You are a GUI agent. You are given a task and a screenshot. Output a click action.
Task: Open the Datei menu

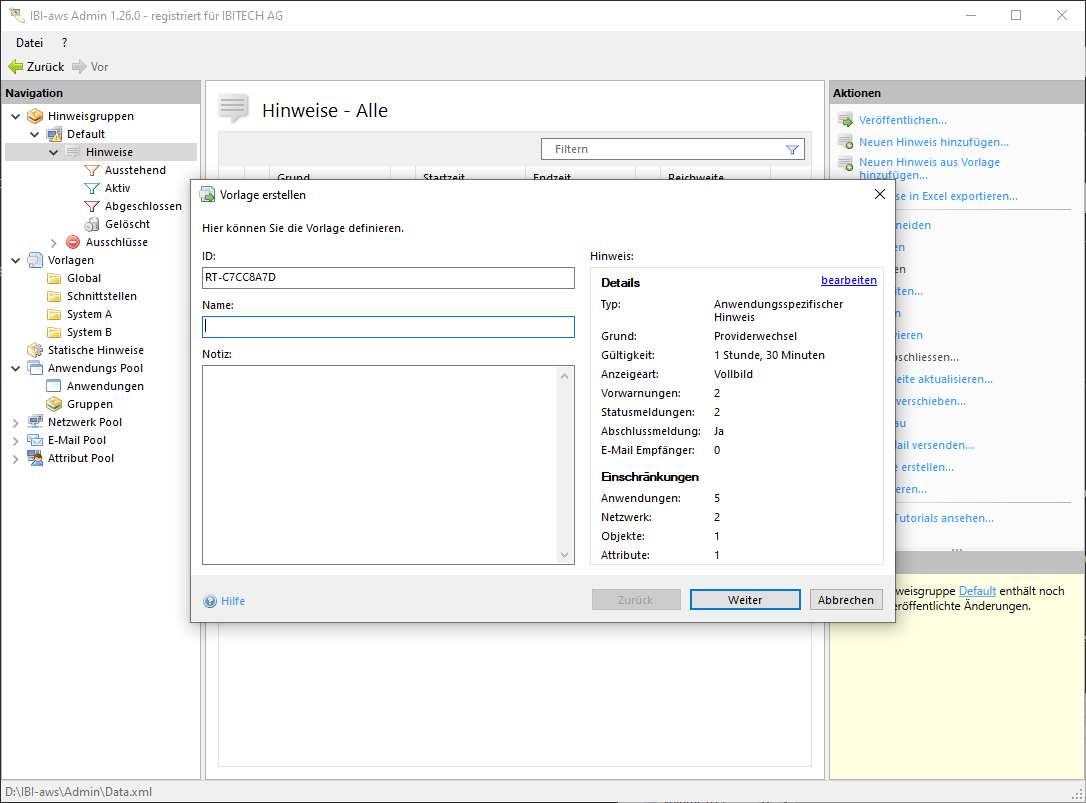(x=29, y=43)
